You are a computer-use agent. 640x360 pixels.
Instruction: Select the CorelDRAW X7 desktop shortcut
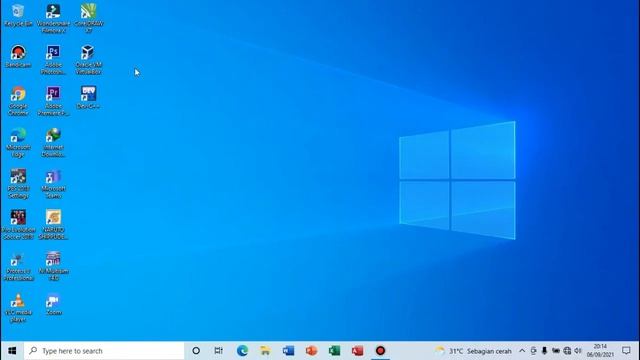click(89, 18)
